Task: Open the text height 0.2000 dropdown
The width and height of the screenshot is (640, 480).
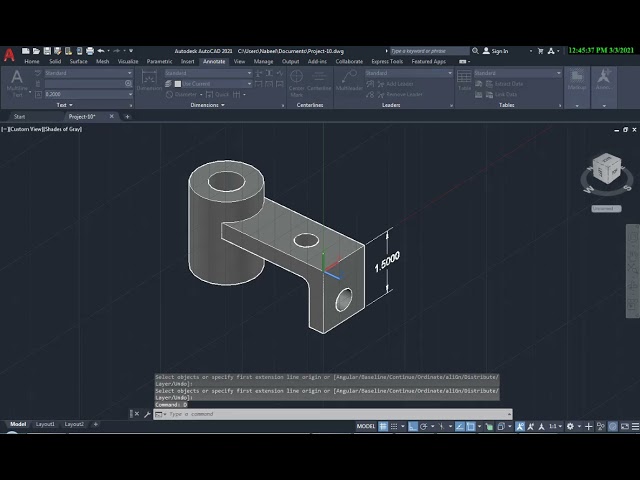Action: pos(89,94)
